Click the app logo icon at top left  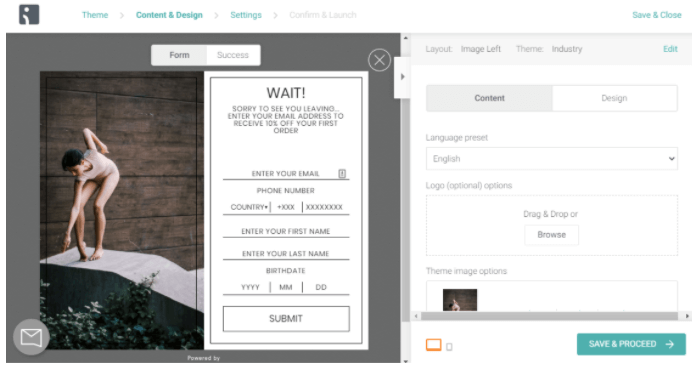tap(29, 15)
